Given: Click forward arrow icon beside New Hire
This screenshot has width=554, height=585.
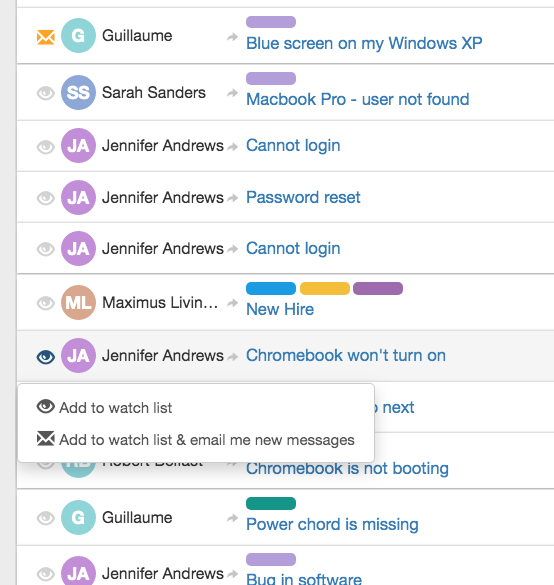Looking at the screenshot, I should 232,303.
